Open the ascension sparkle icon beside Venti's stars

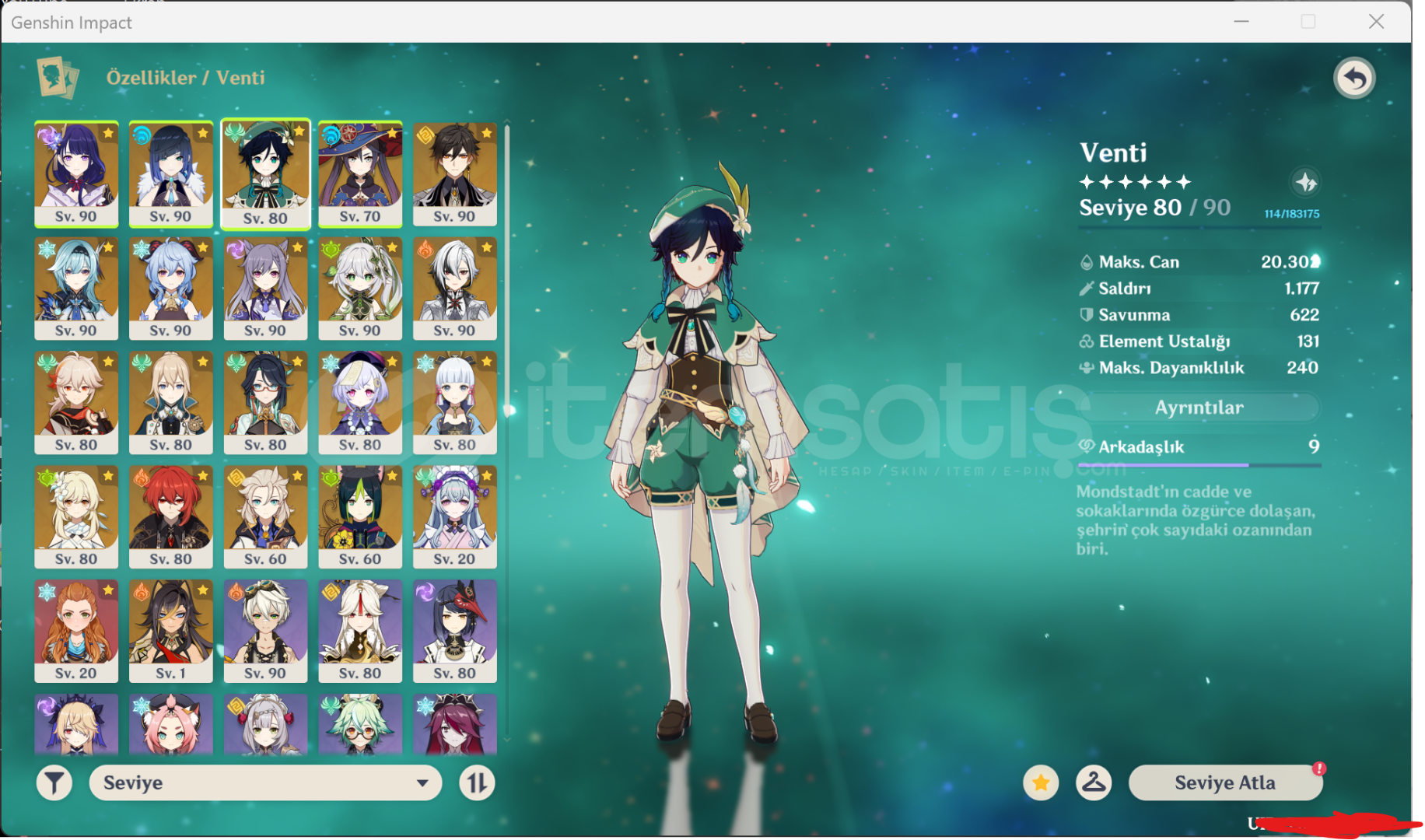pyautogui.click(x=1305, y=182)
